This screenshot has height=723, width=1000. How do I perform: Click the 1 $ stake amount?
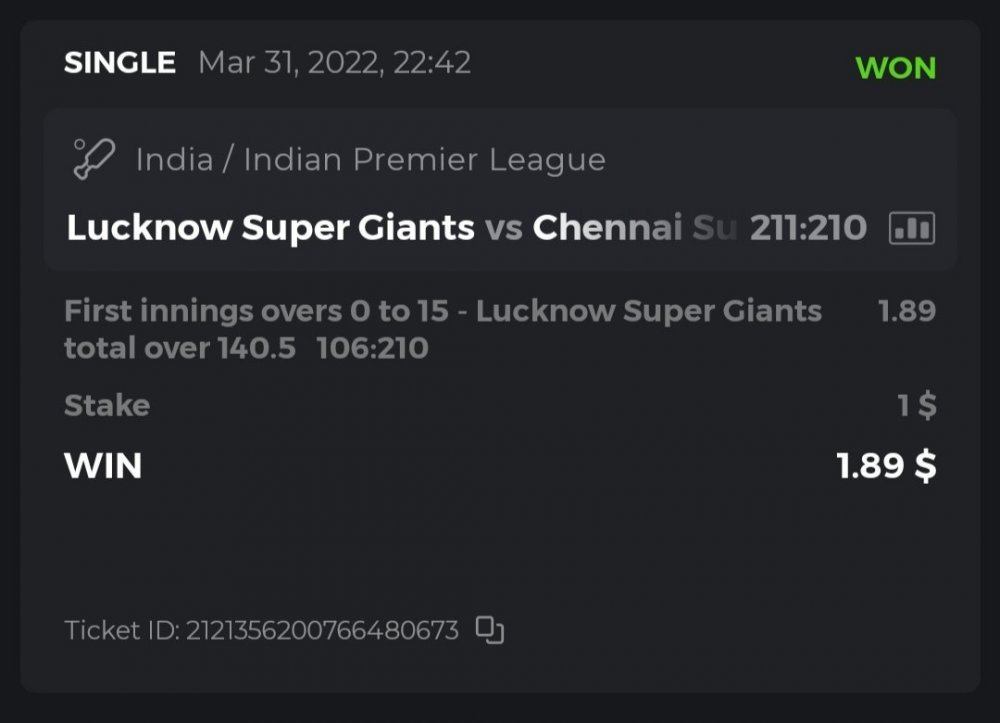click(917, 406)
